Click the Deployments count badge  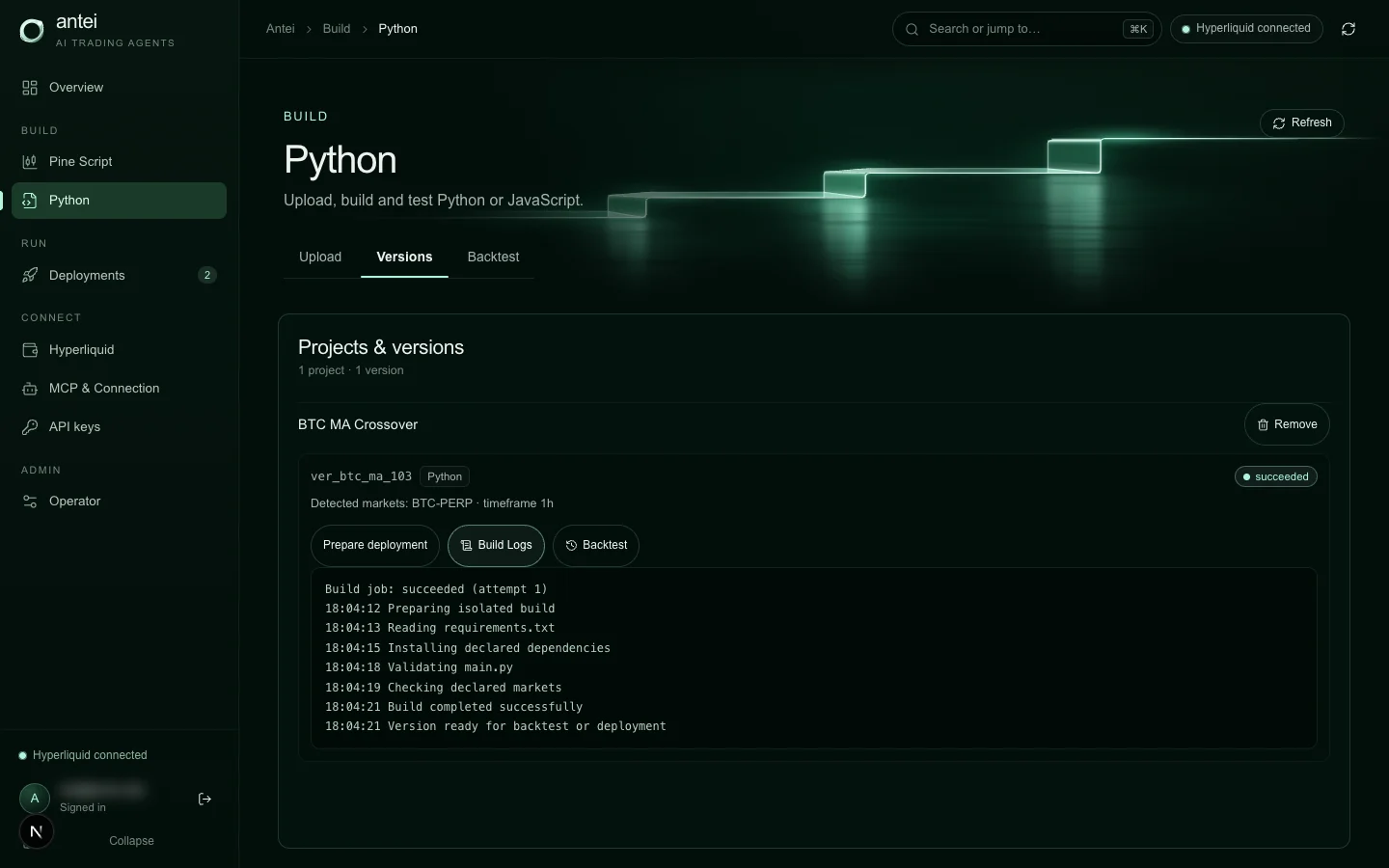pos(207,276)
